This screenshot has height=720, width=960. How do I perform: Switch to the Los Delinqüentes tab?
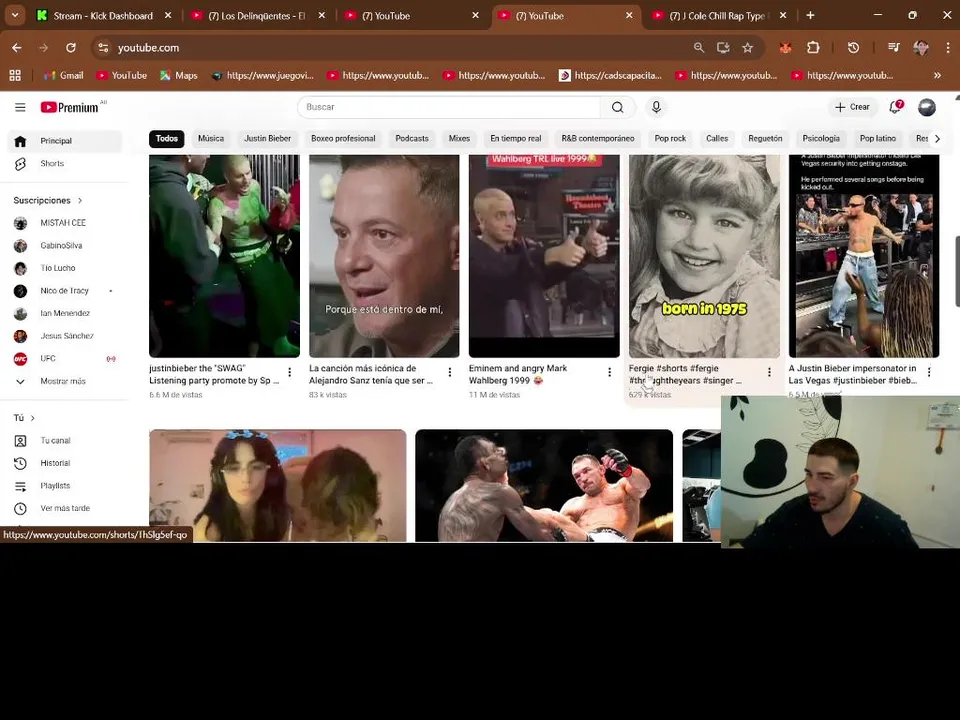click(257, 16)
